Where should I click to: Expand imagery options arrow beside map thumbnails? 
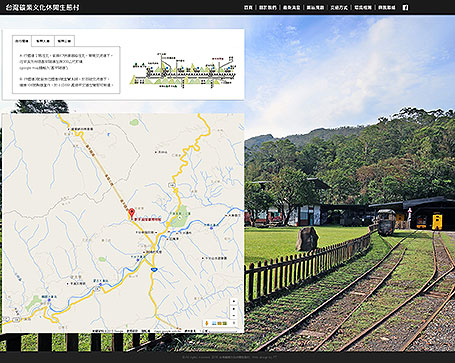[x=234, y=323]
